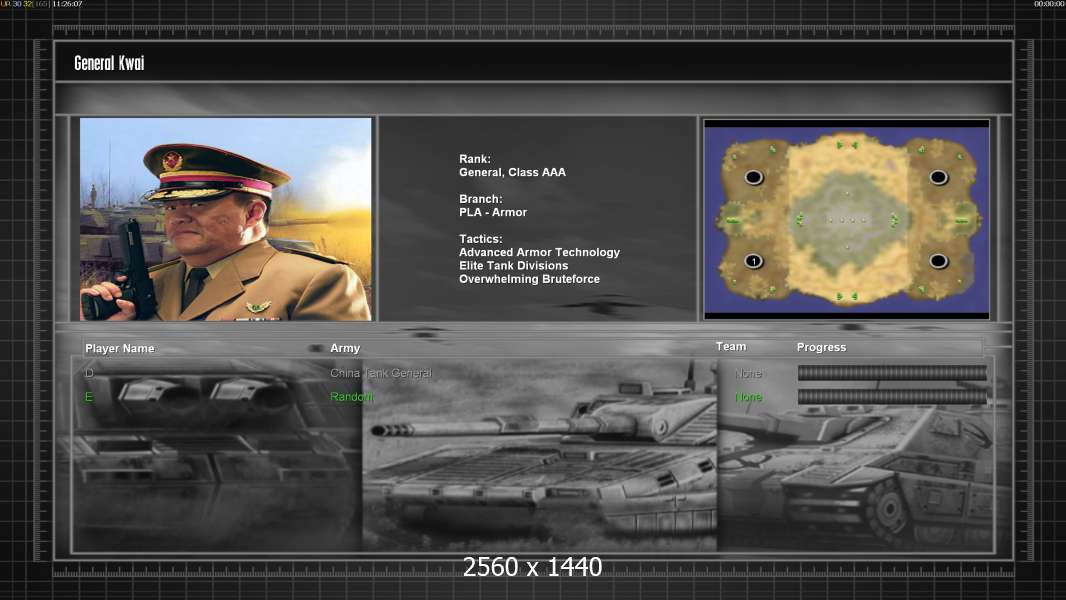The image size is (1066, 600).
Task: Click the green 'Random' army entry
Action: pyautogui.click(x=351, y=397)
